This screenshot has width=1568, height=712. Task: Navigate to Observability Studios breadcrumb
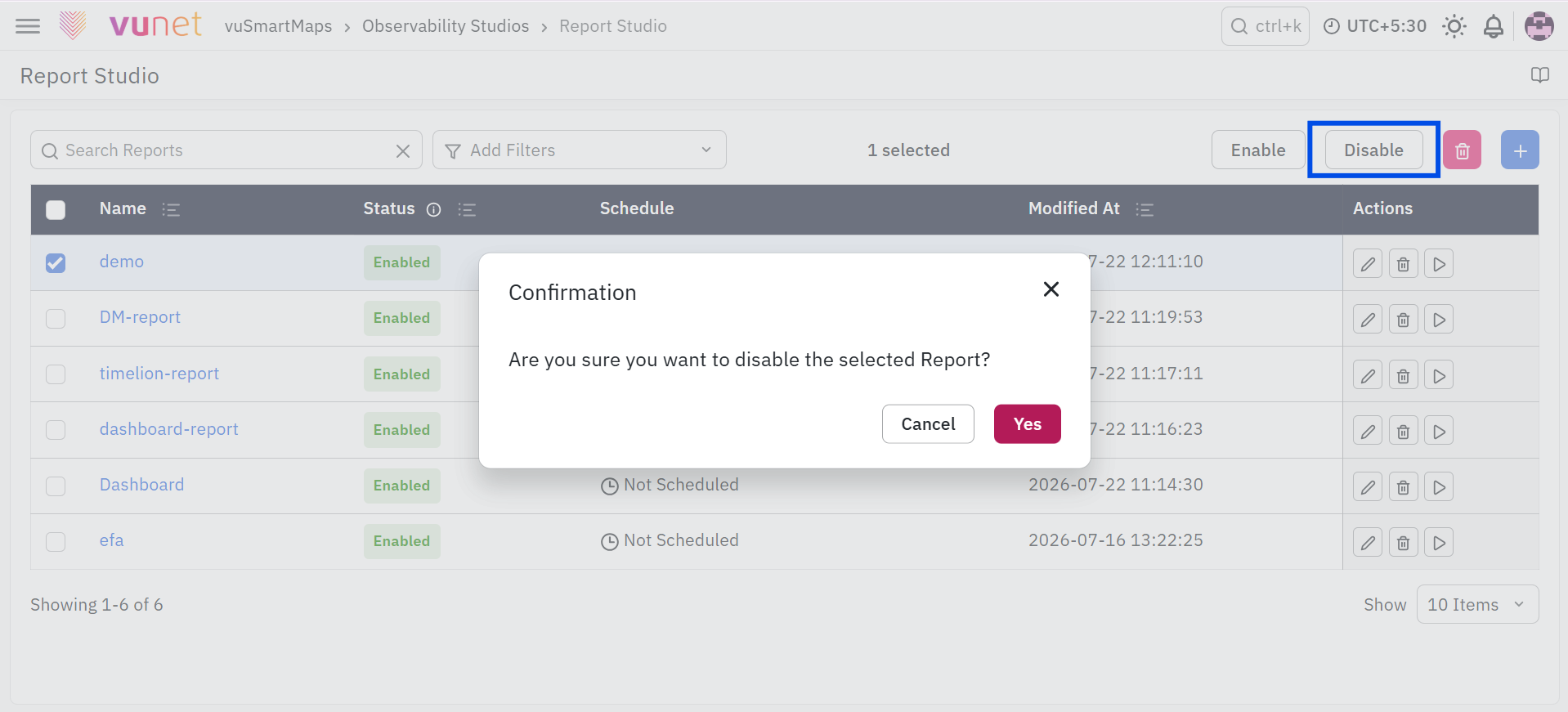[x=446, y=26]
